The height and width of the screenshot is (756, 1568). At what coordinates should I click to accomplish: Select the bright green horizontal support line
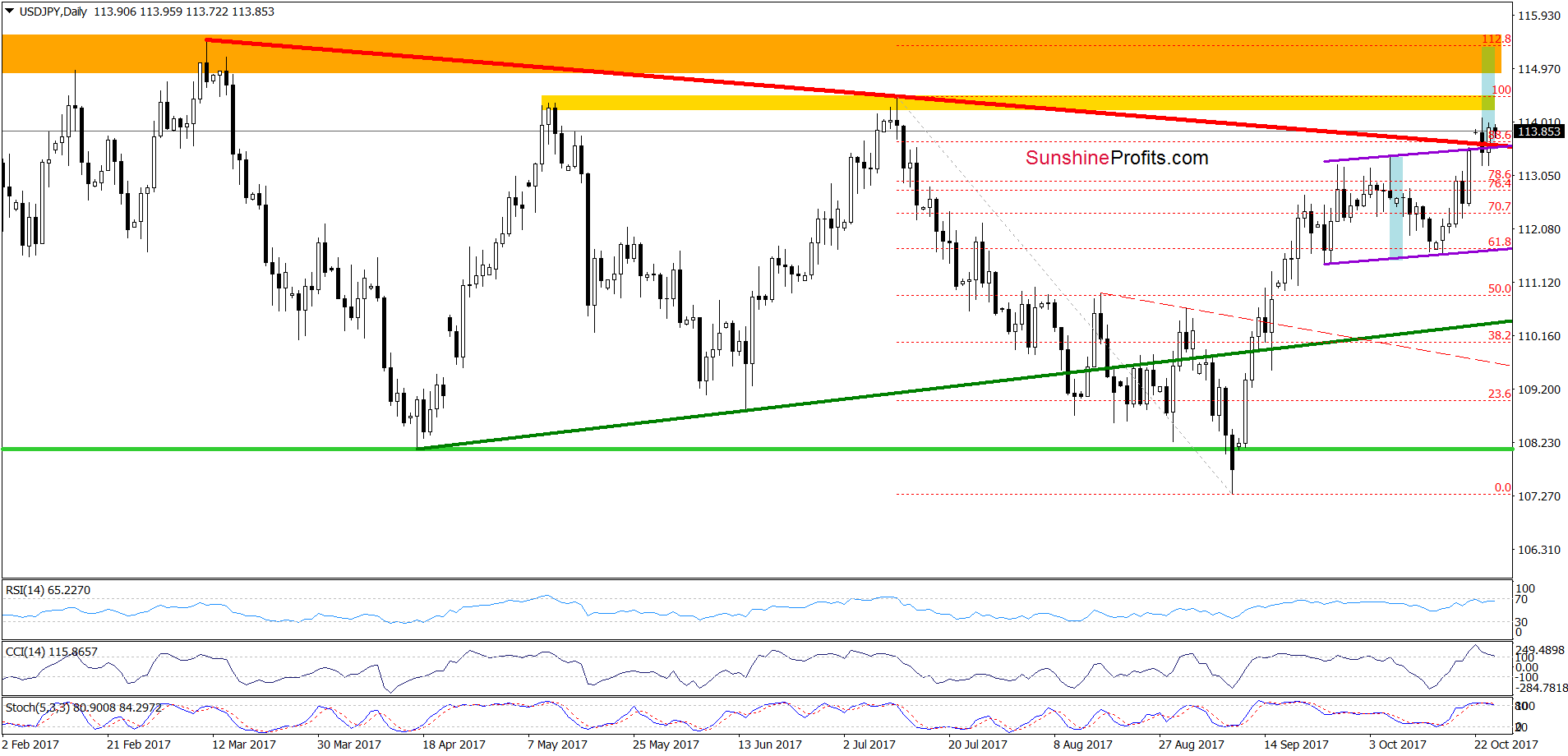(757, 449)
